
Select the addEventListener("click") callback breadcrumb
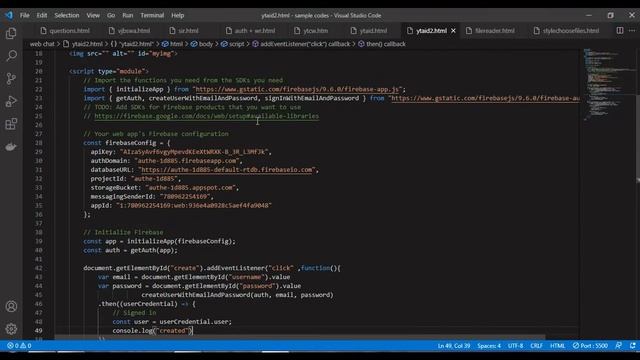click(301, 44)
